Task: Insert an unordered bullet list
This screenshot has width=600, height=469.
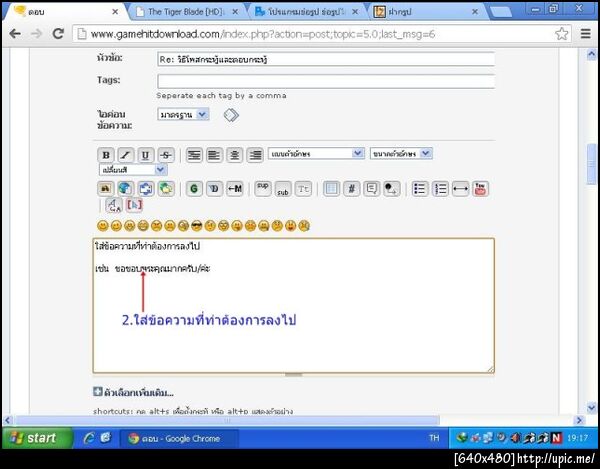Action: 420,189
